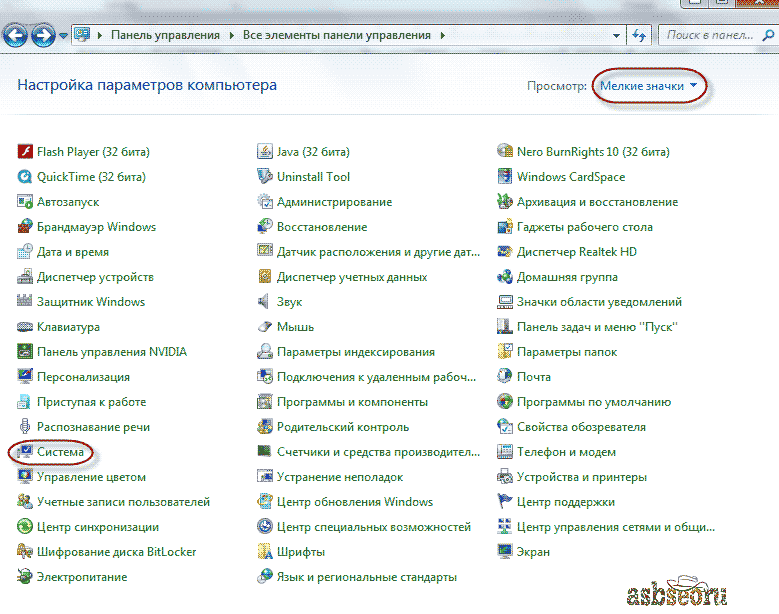Open Brandmauer Windows firewall icon
Image resolution: width=779 pixels, height=614 pixels.
coord(26,227)
